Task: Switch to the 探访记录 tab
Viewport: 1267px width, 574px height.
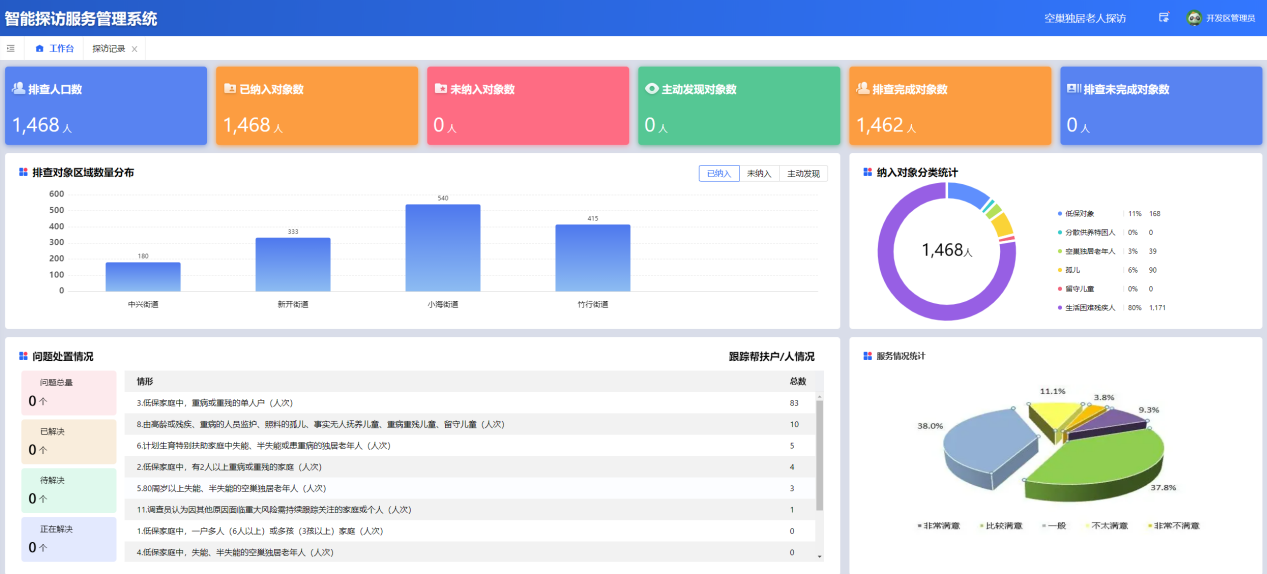Action: pos(109,48)
